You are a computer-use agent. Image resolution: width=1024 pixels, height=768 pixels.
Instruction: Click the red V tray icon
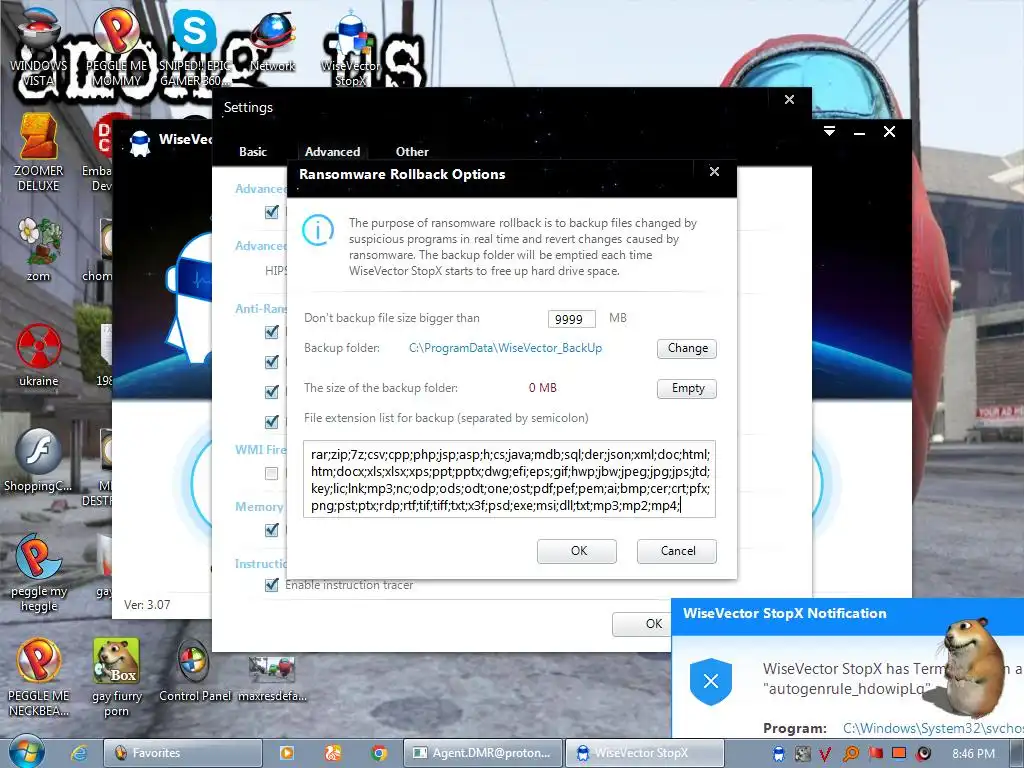click(825, 754)
